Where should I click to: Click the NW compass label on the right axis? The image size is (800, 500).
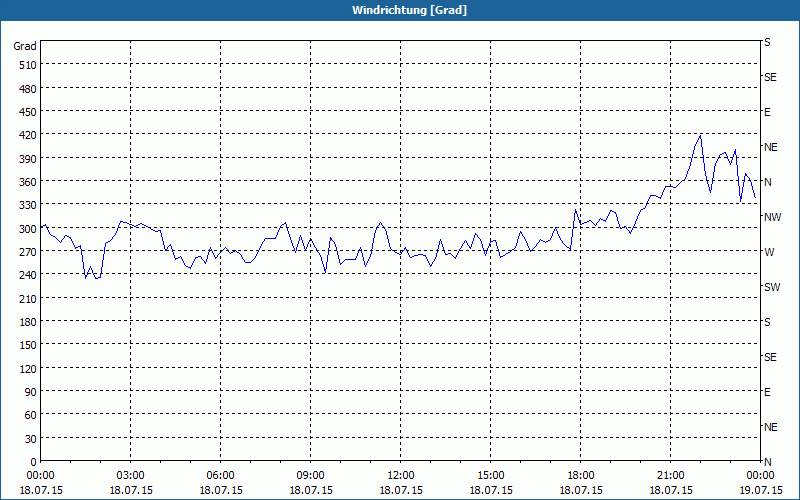[772, 217]
